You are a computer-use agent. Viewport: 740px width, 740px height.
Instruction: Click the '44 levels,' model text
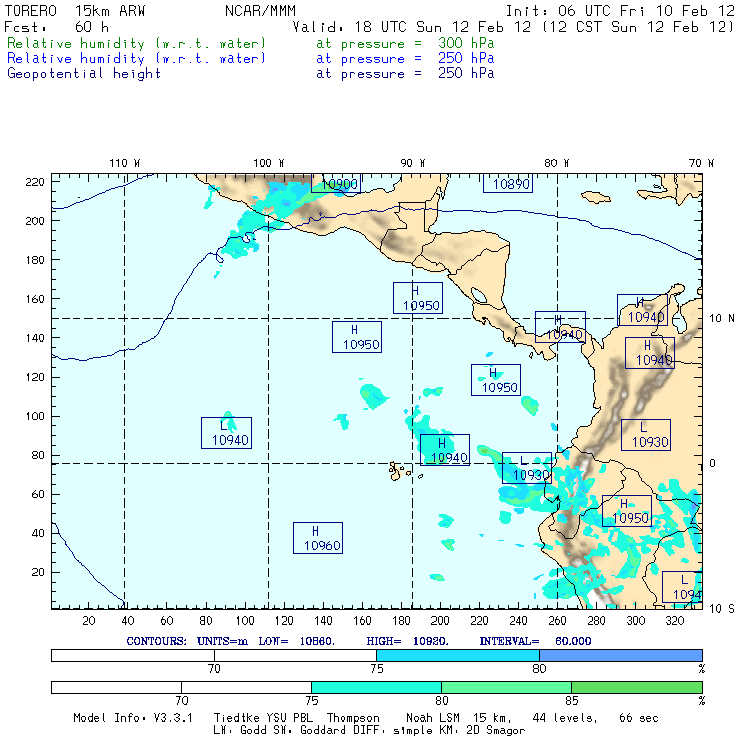coord(565,718)
